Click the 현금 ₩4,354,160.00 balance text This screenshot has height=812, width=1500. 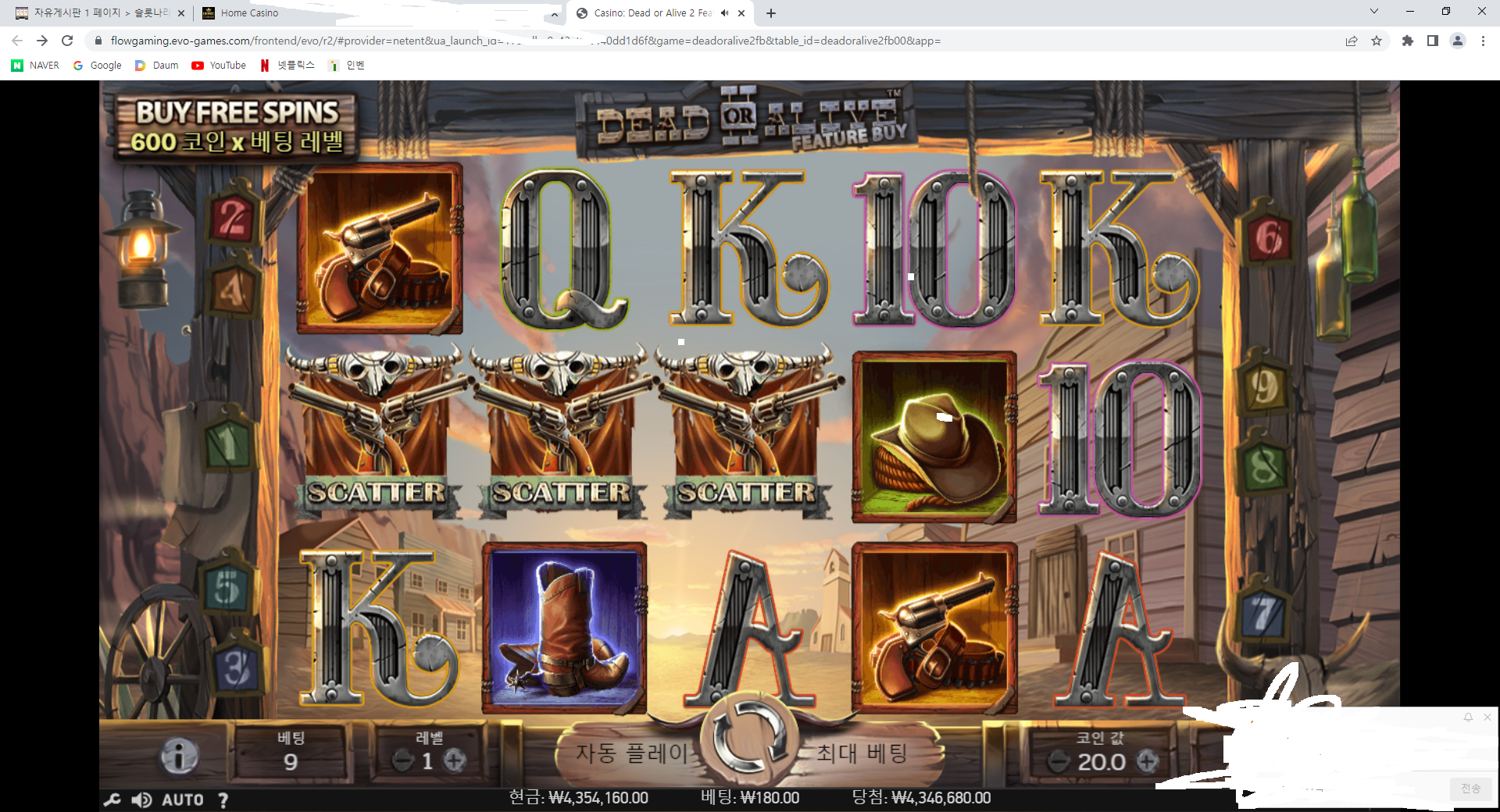coord(579,798)
